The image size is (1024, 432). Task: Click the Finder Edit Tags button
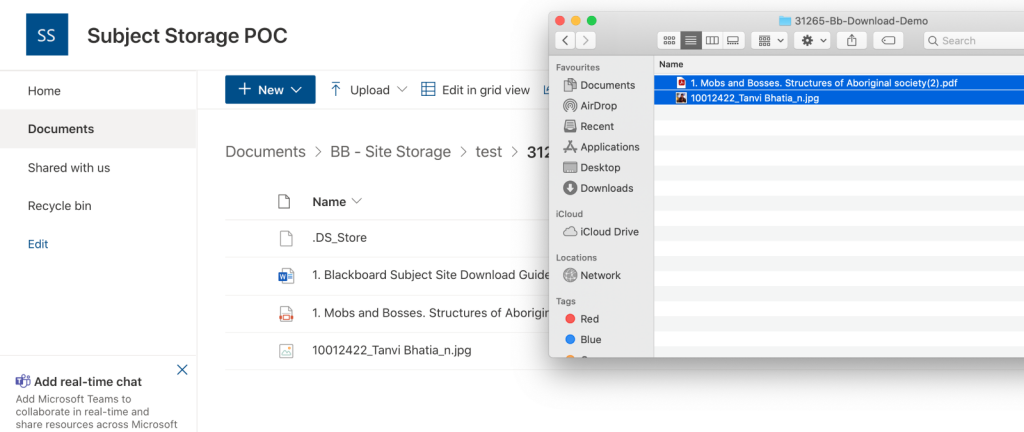888,40
